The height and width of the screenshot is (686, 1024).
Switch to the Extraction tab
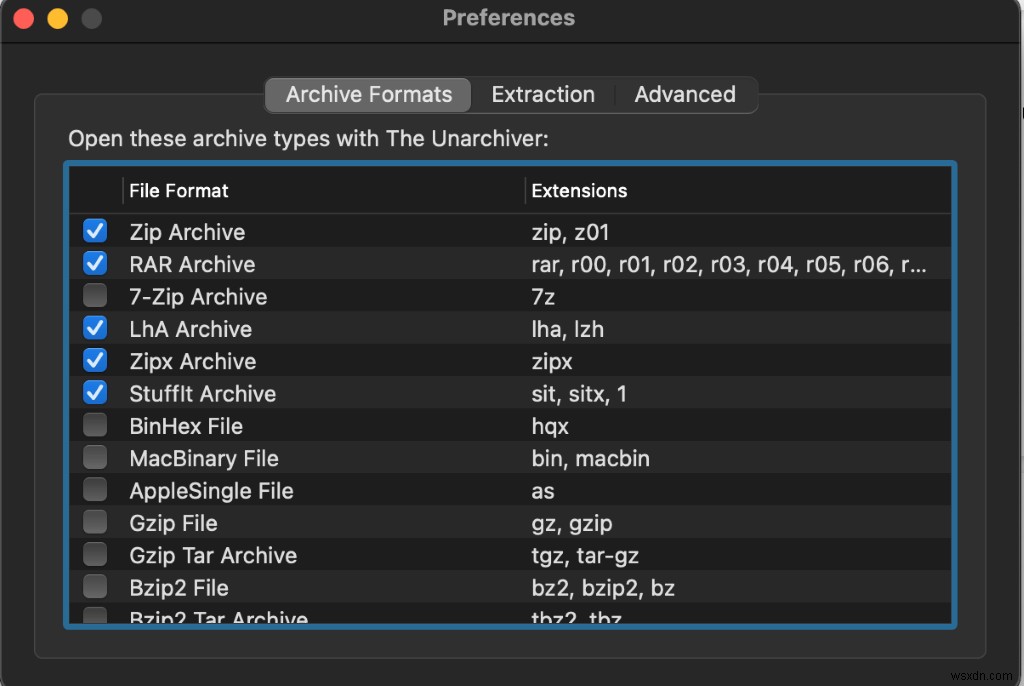coord(543,95)
